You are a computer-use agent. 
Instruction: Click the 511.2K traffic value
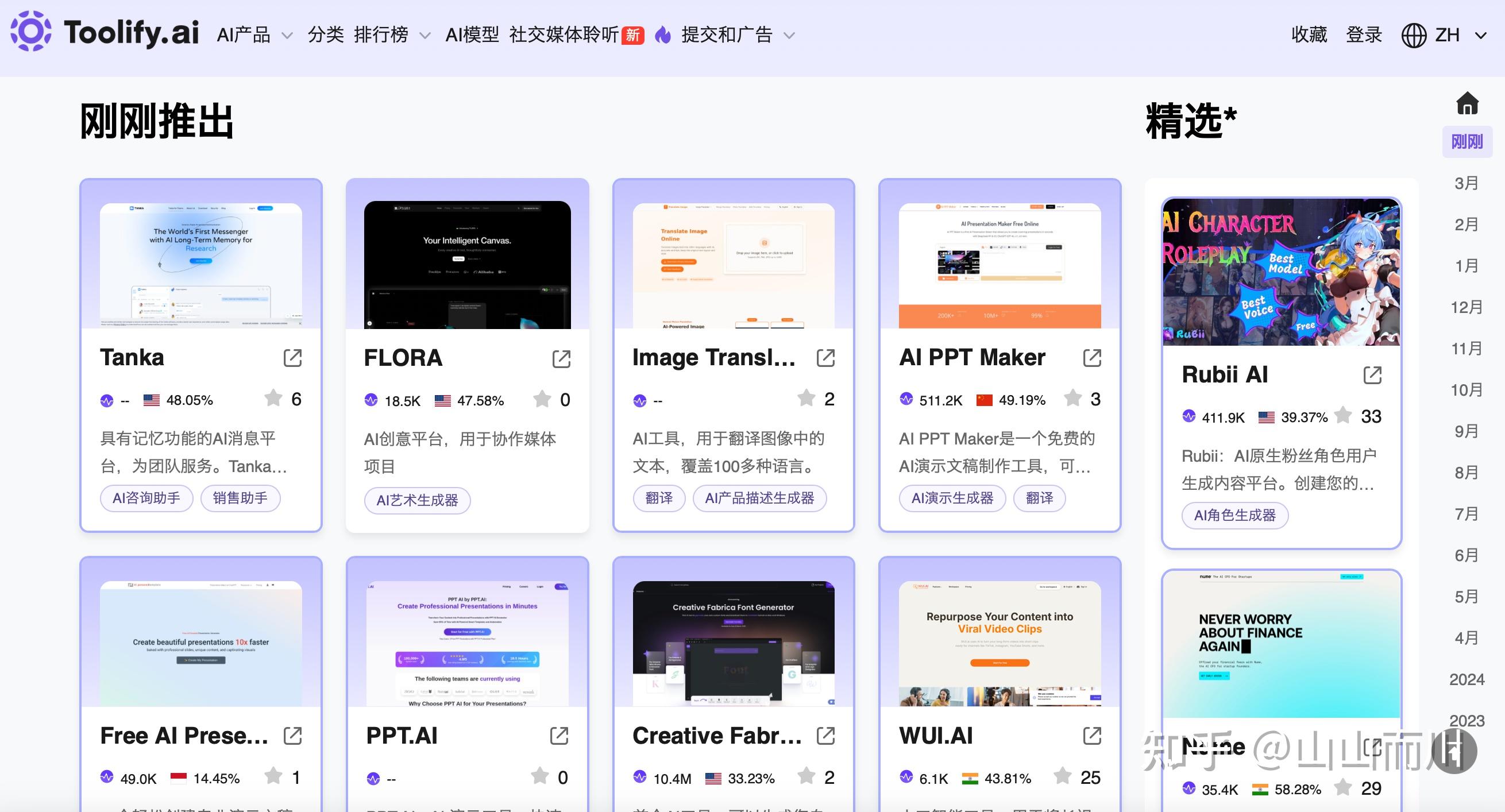[x=941, y=400]
